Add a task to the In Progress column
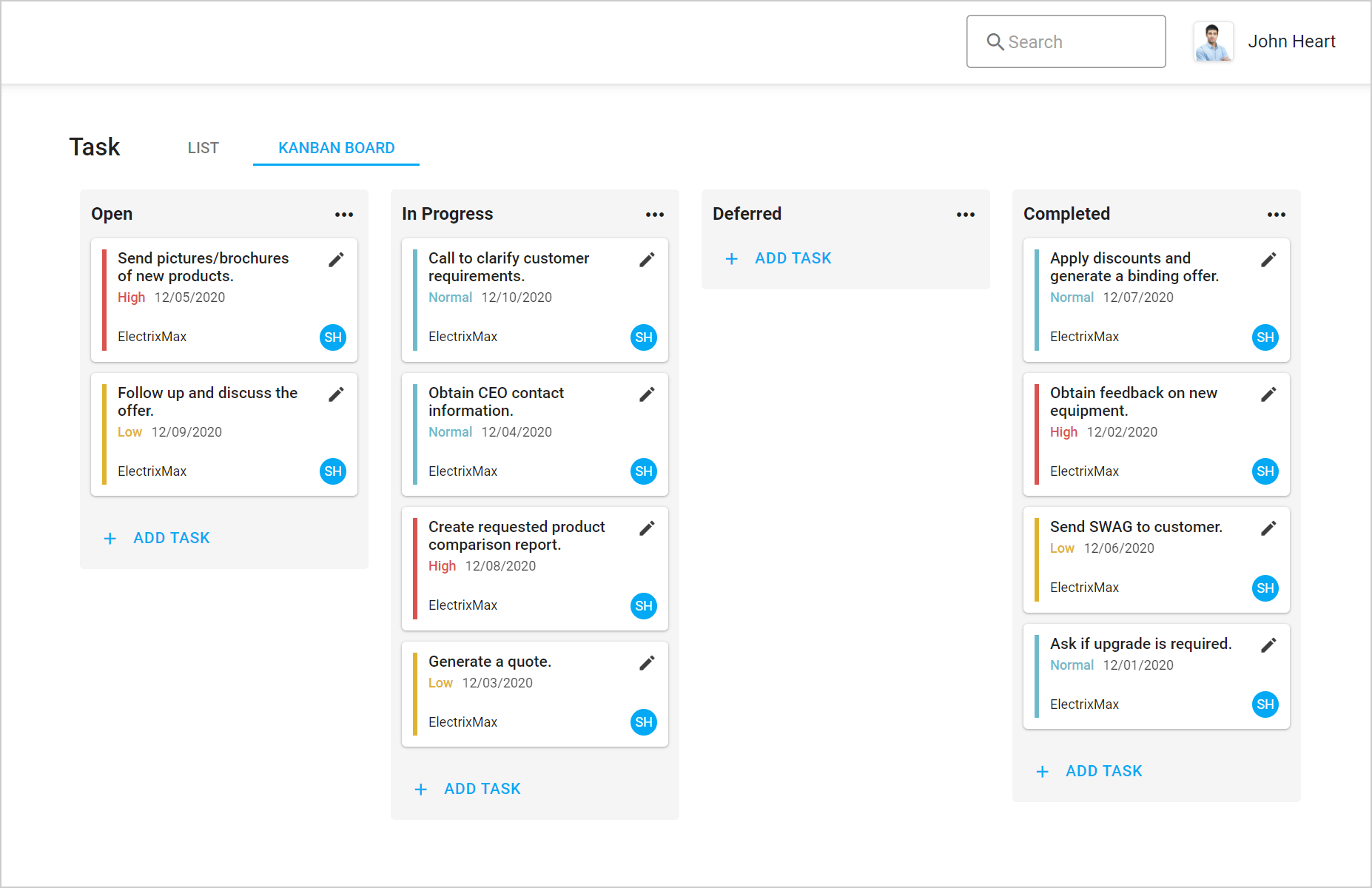The image size is (1372, 888). [x=468, y=788]
